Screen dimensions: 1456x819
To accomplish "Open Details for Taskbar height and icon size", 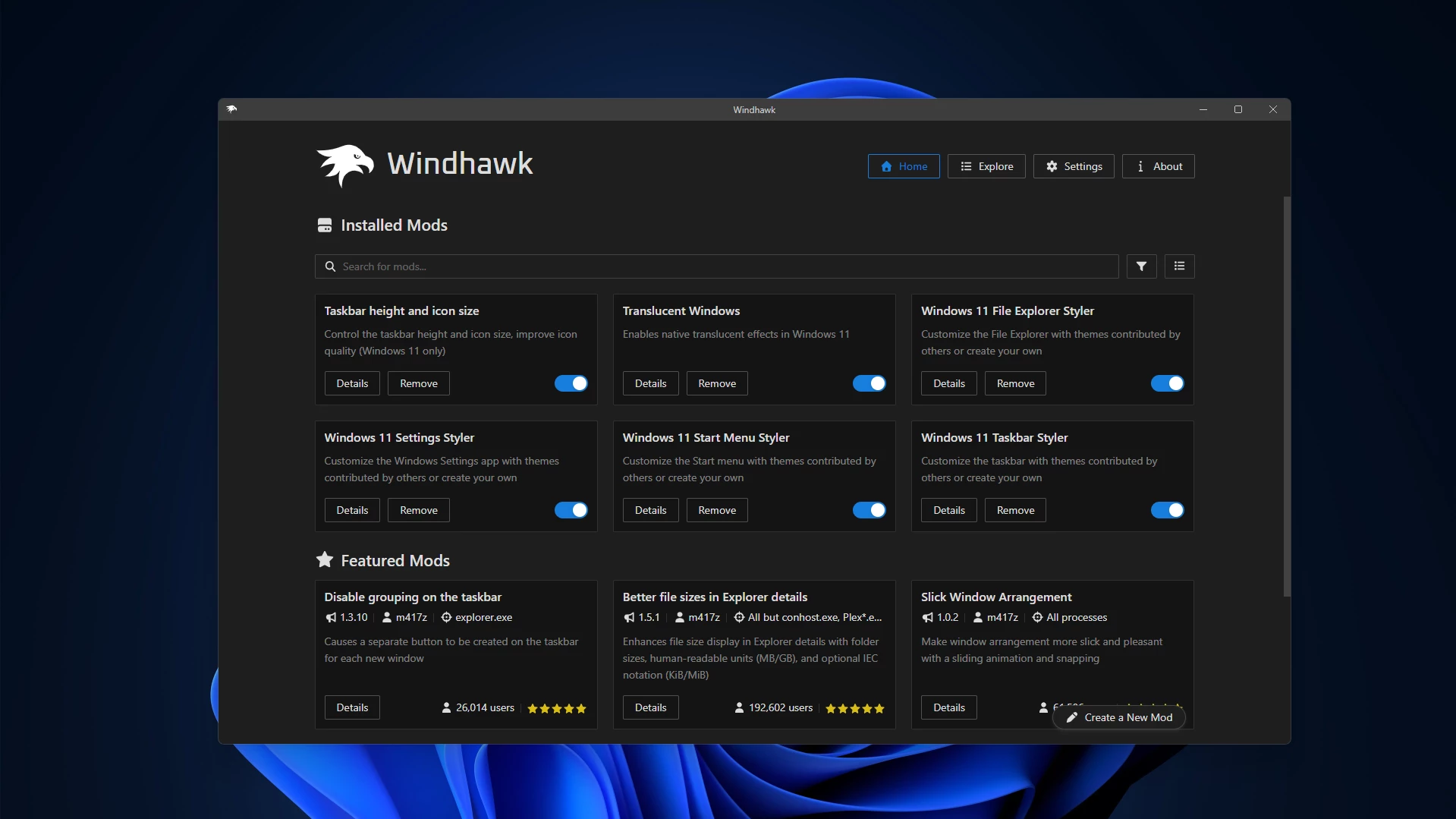I will [x=352, y=383].
